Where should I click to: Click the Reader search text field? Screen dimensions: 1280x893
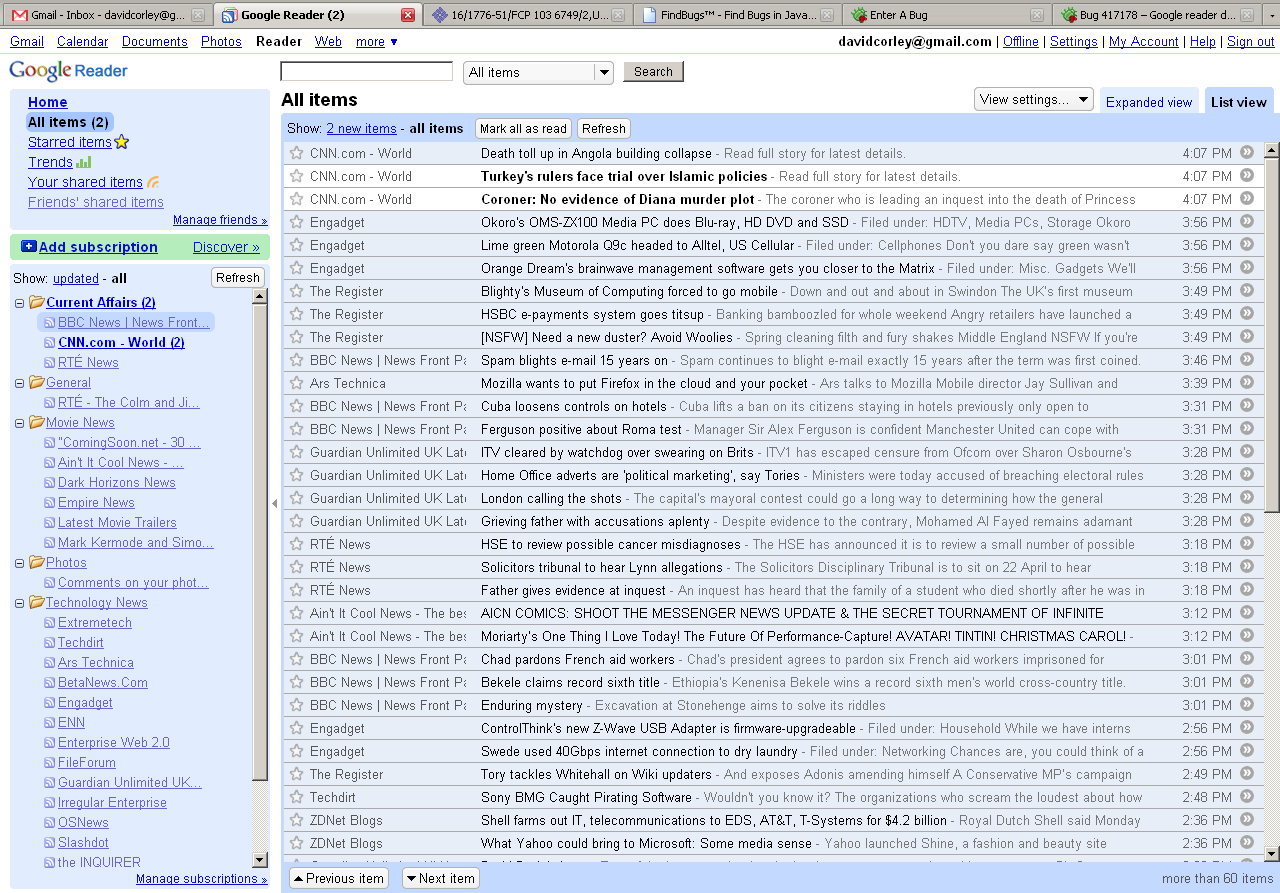click(366, 71)
